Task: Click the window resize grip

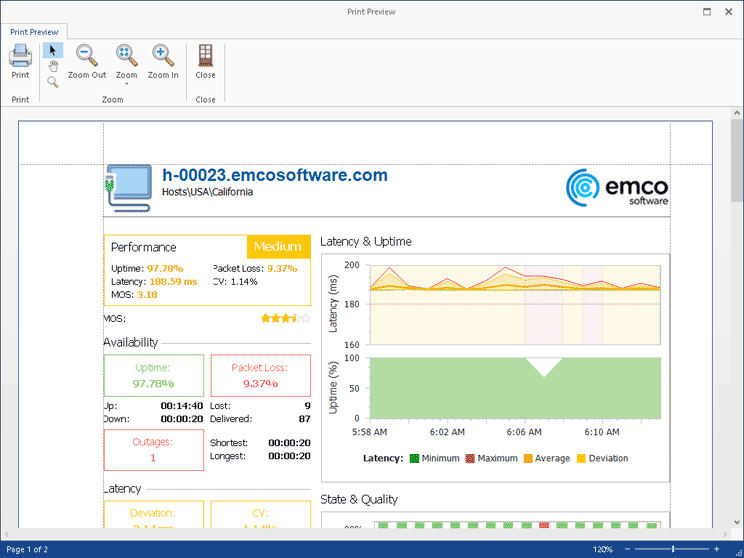Action: point(739,553)
